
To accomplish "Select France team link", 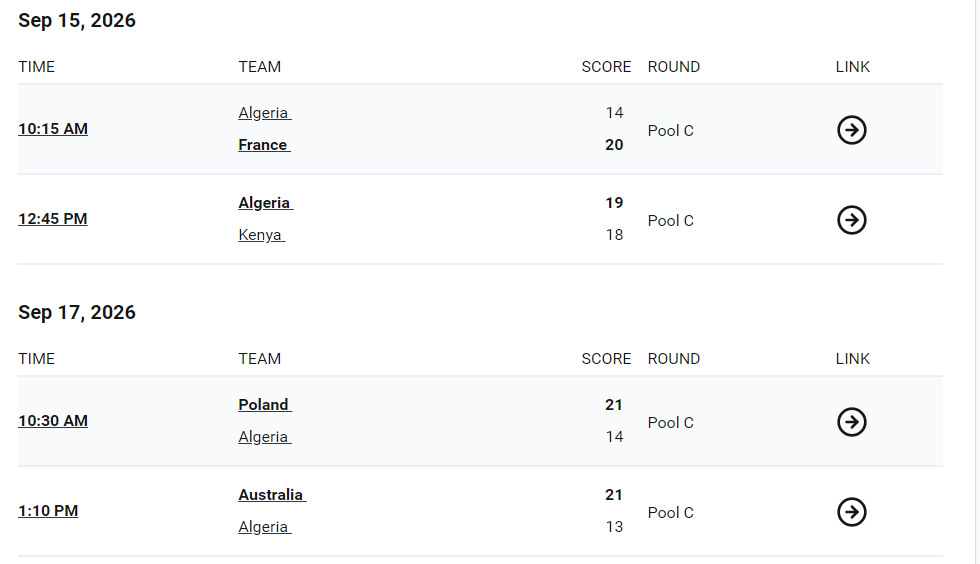I will point(264,145).
